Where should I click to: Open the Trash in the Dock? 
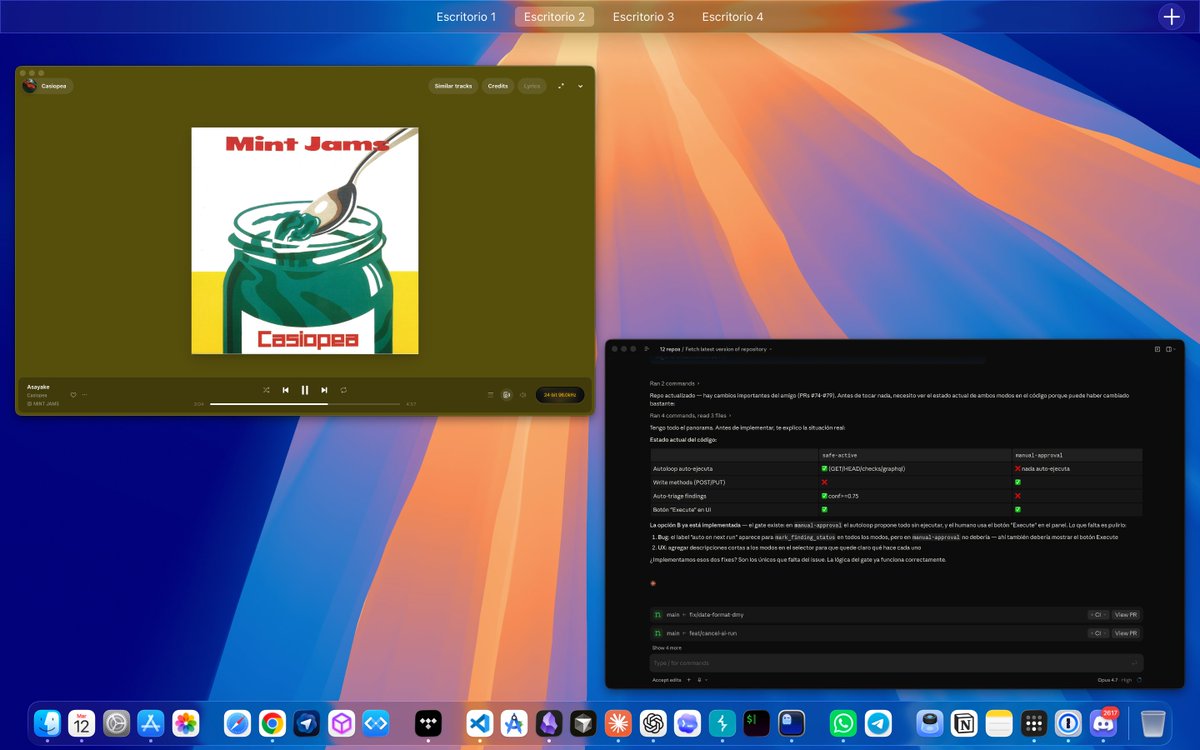tap(1152, 723)
